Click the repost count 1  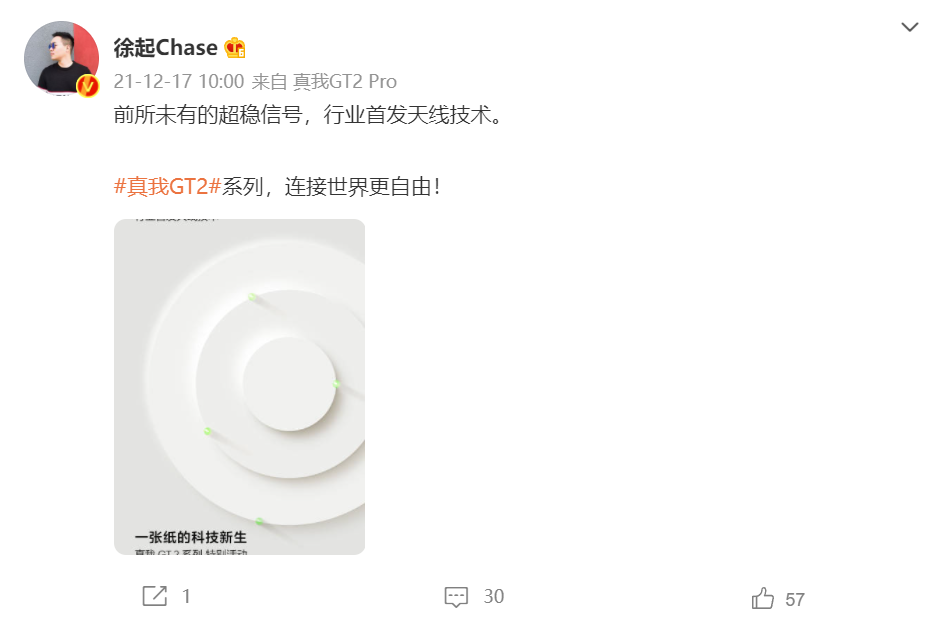(186, 596)
